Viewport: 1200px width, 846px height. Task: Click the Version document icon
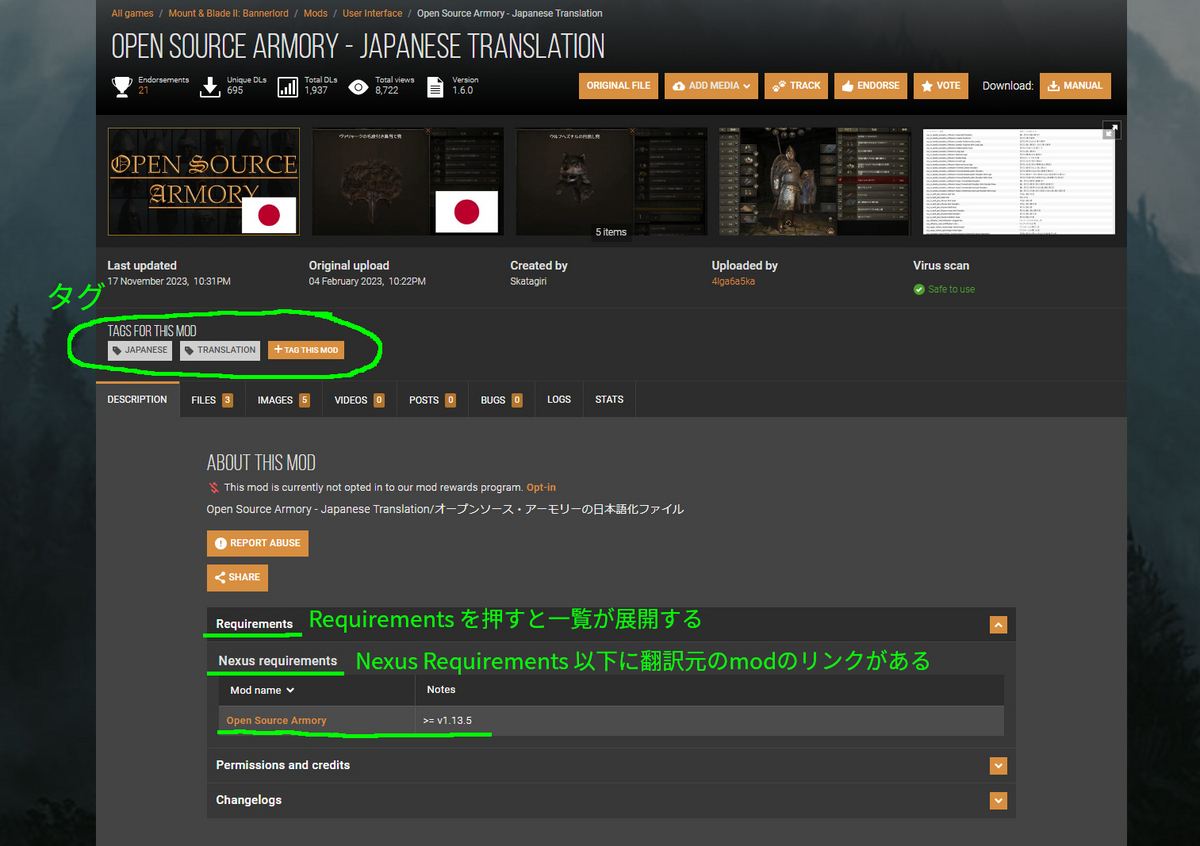(436, 87)
